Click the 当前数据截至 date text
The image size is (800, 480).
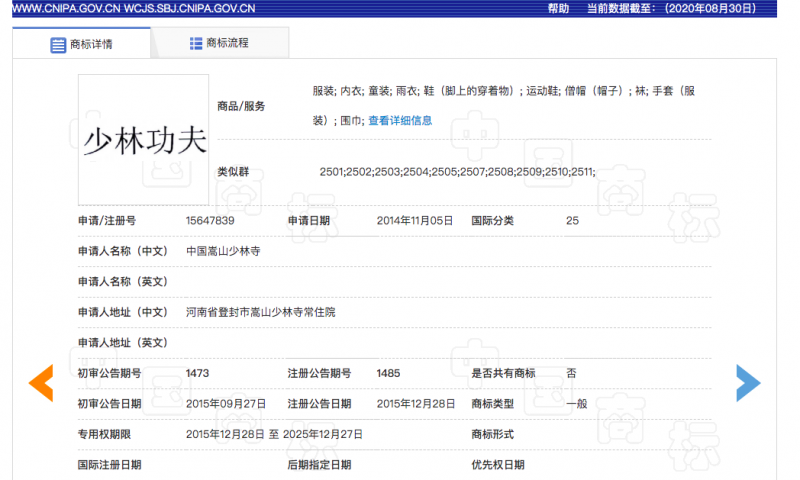[x=671, y=9]
